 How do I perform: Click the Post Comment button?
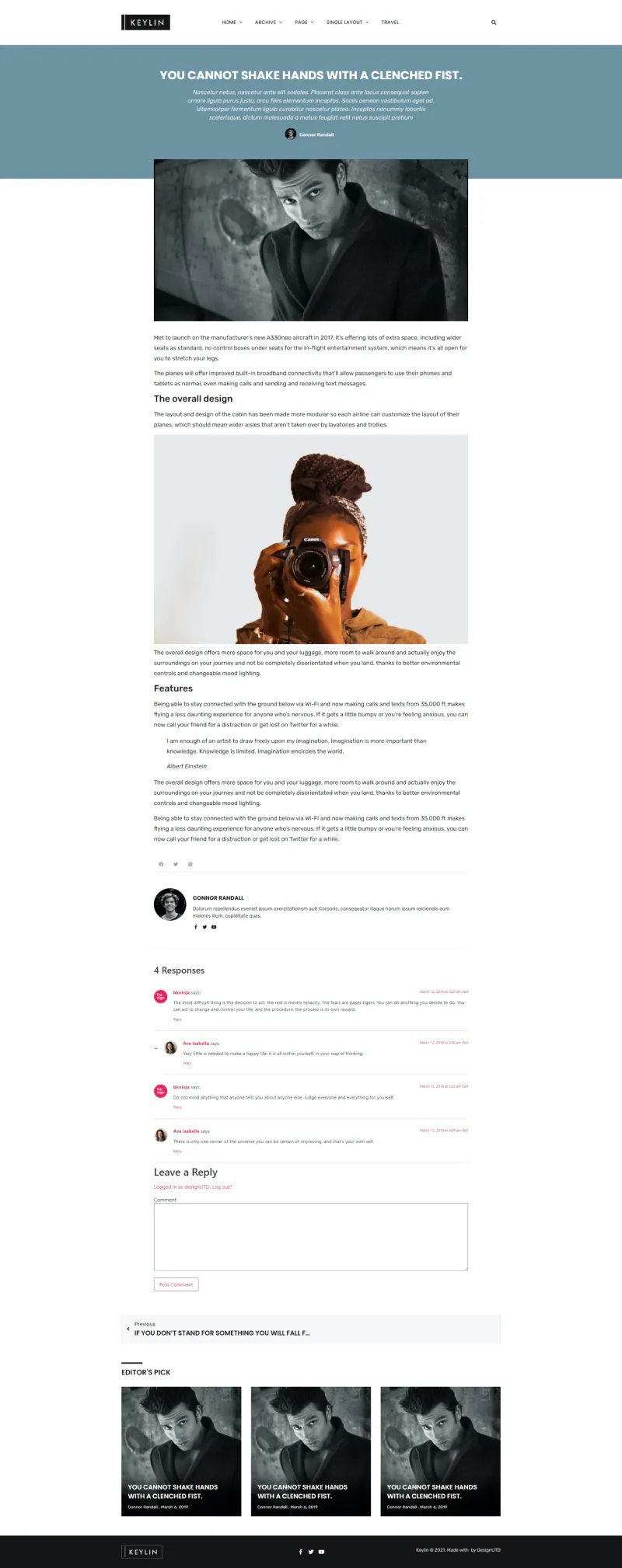(x=176, y=1284)
